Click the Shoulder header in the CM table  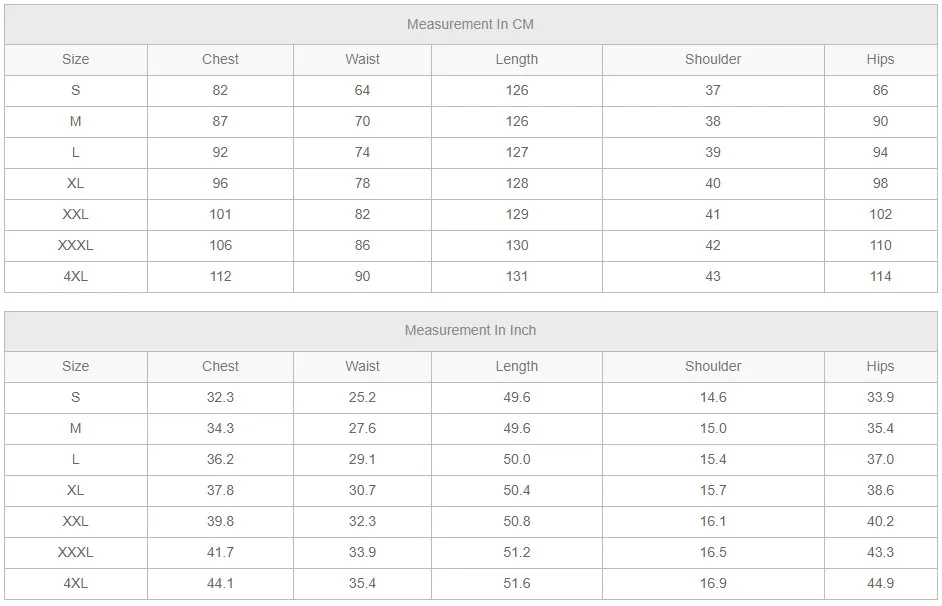(x=713, y=59)
